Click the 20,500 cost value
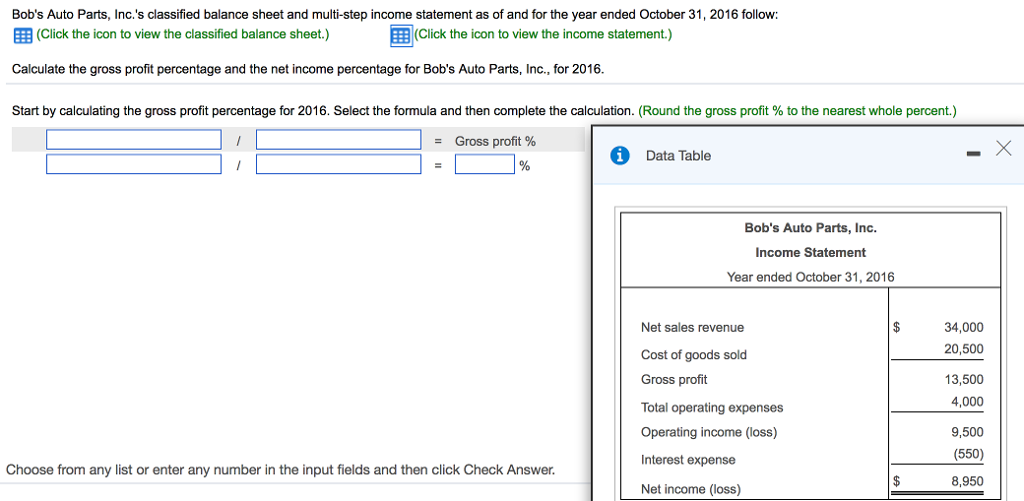1024x501 pixels. (x=963, y=349)
